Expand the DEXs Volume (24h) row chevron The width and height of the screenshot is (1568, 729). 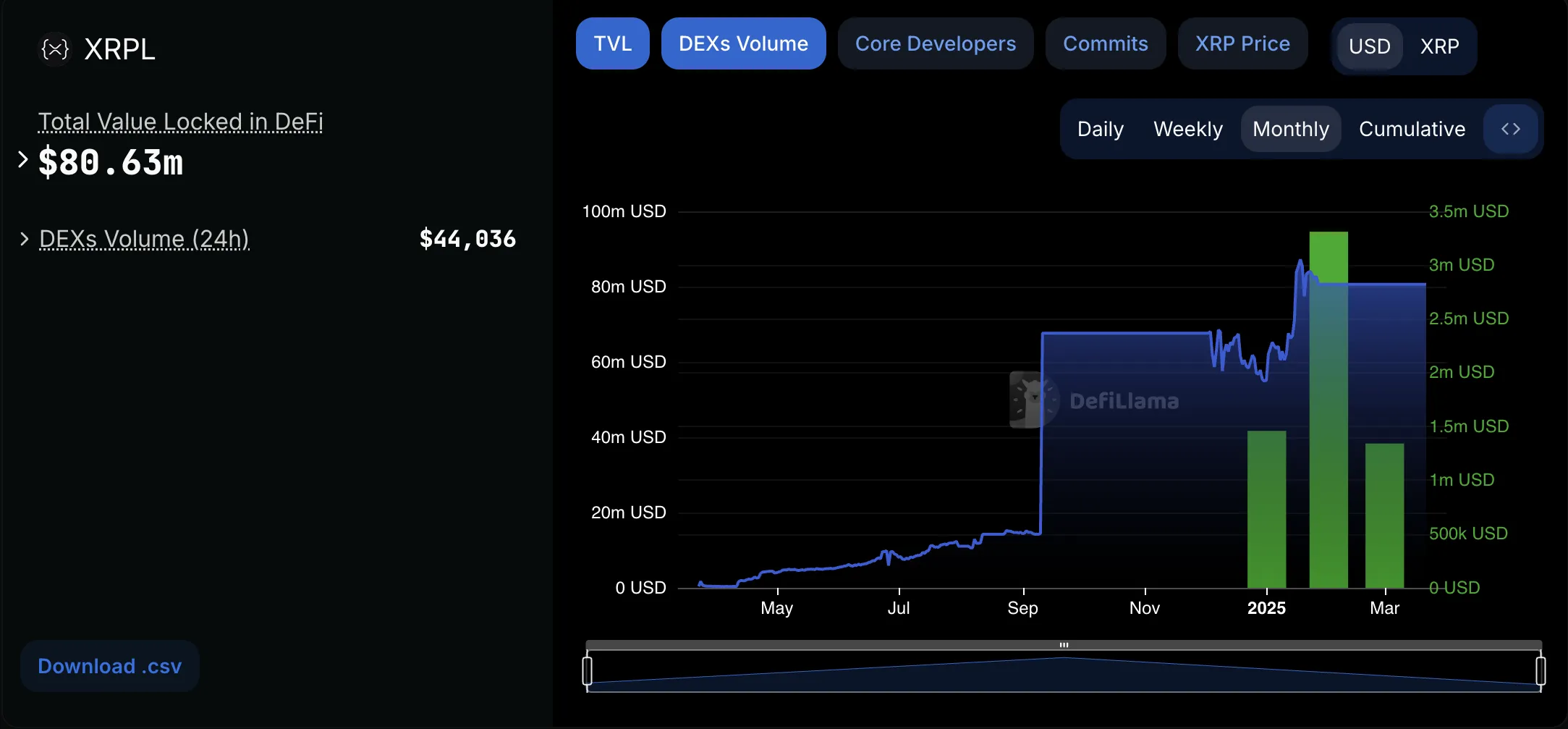tap(25, 239)
